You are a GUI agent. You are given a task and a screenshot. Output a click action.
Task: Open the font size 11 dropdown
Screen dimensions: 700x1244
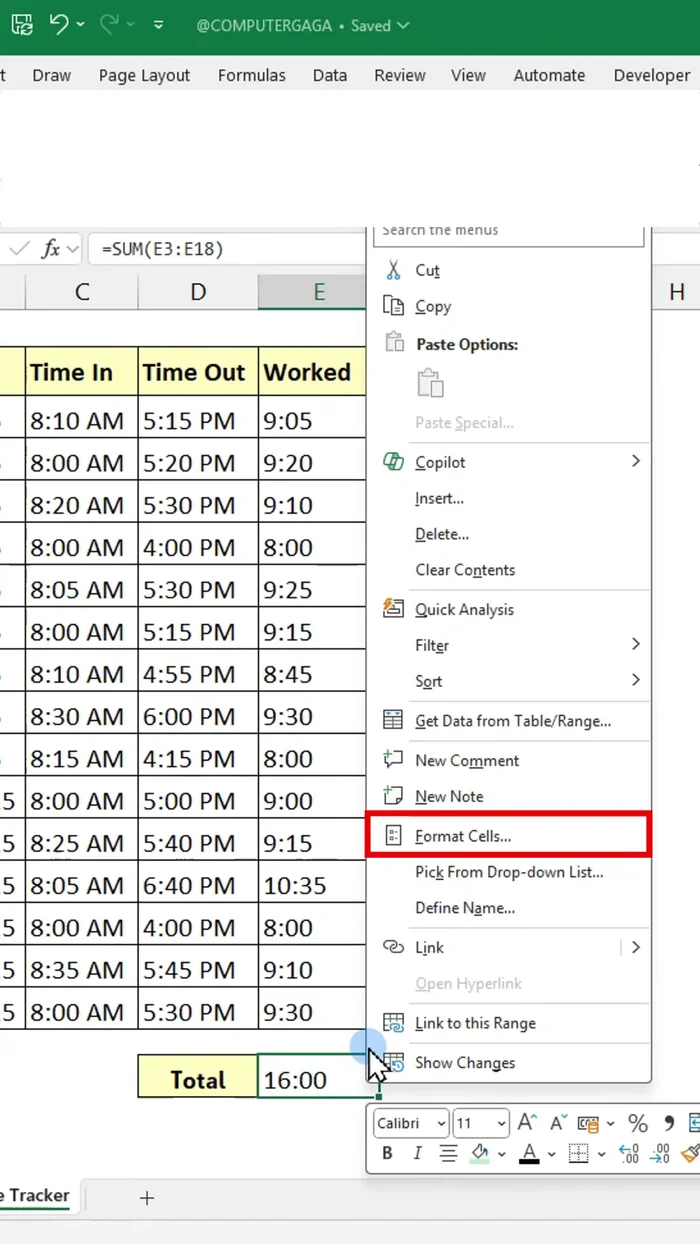pos(500,1124)
